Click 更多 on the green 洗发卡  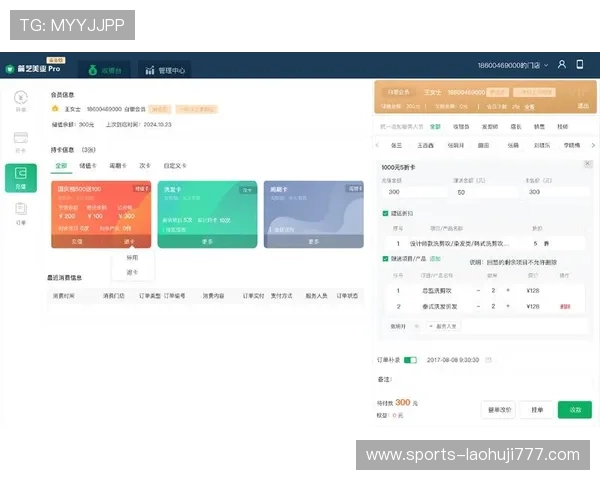[x=207, y=242]
